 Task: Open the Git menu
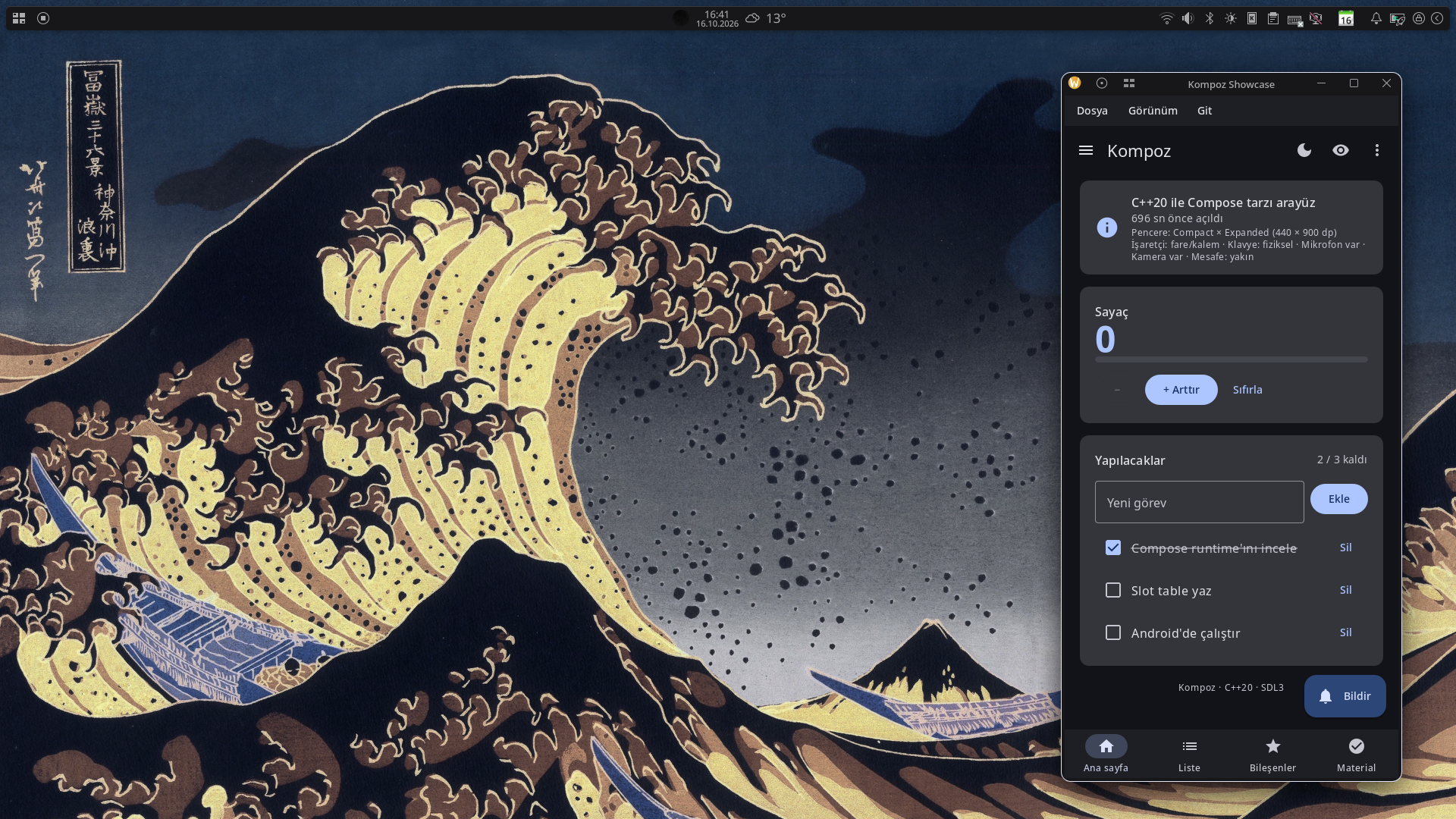[x=1204, y=111]
